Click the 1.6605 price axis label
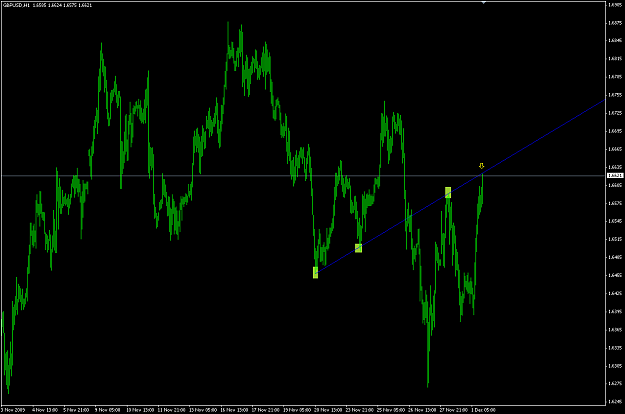This screenshot has height=414, width=625. (615, 185)
